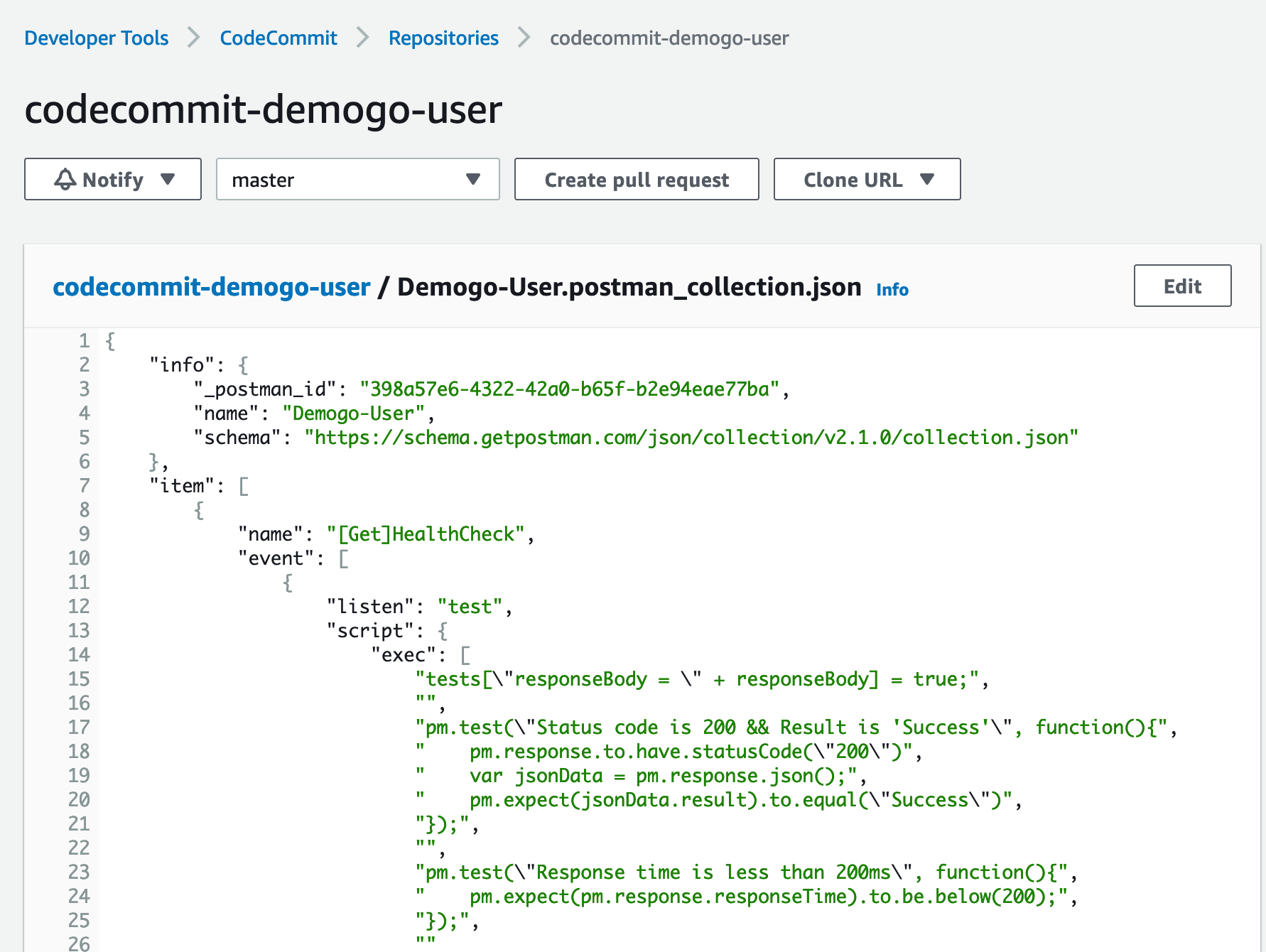Click the pm.expect(jsonData.result) line
The image size is (1266, 952).
pos(718,800)
